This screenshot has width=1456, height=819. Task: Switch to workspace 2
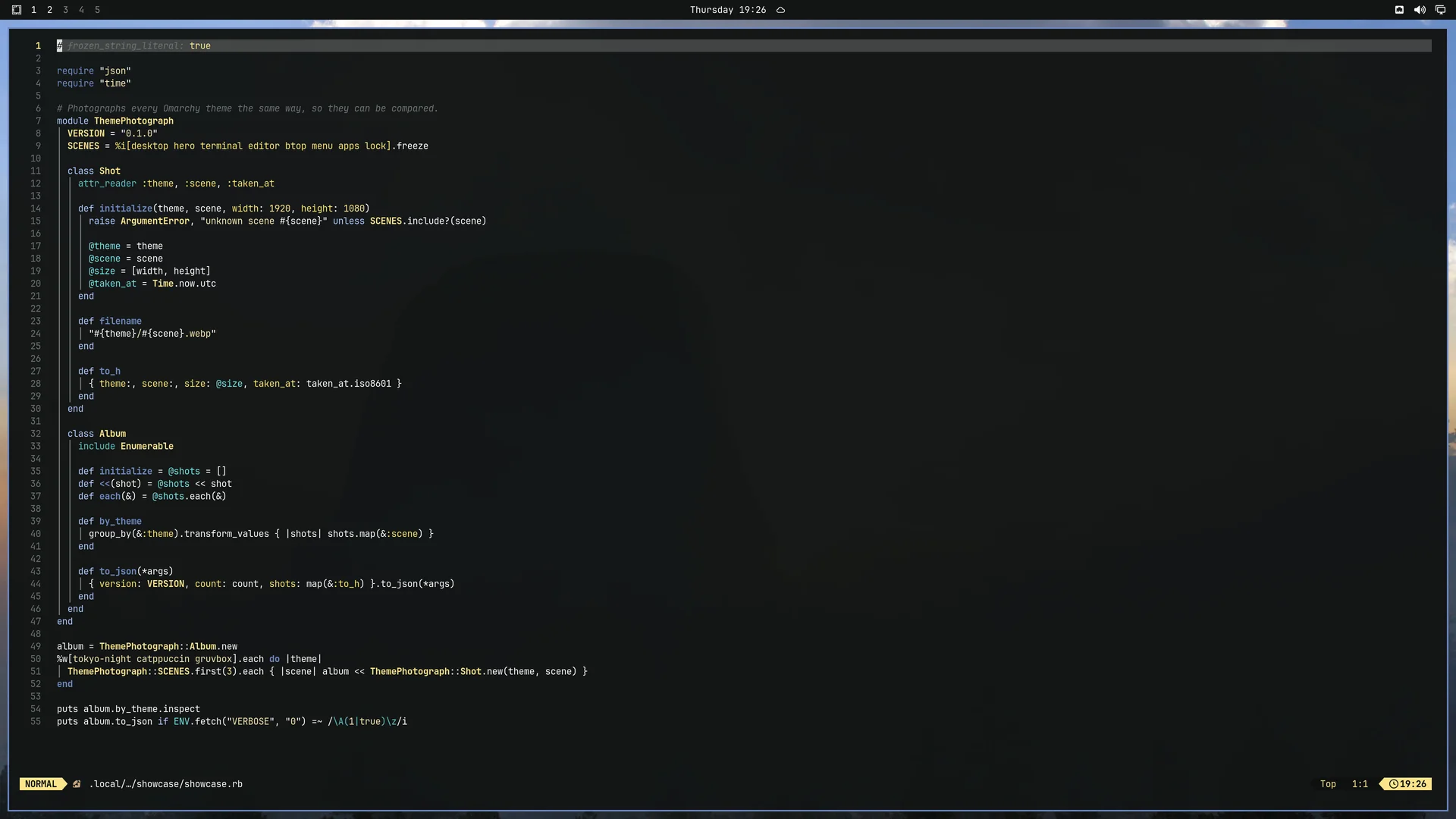tap(49, 10)
